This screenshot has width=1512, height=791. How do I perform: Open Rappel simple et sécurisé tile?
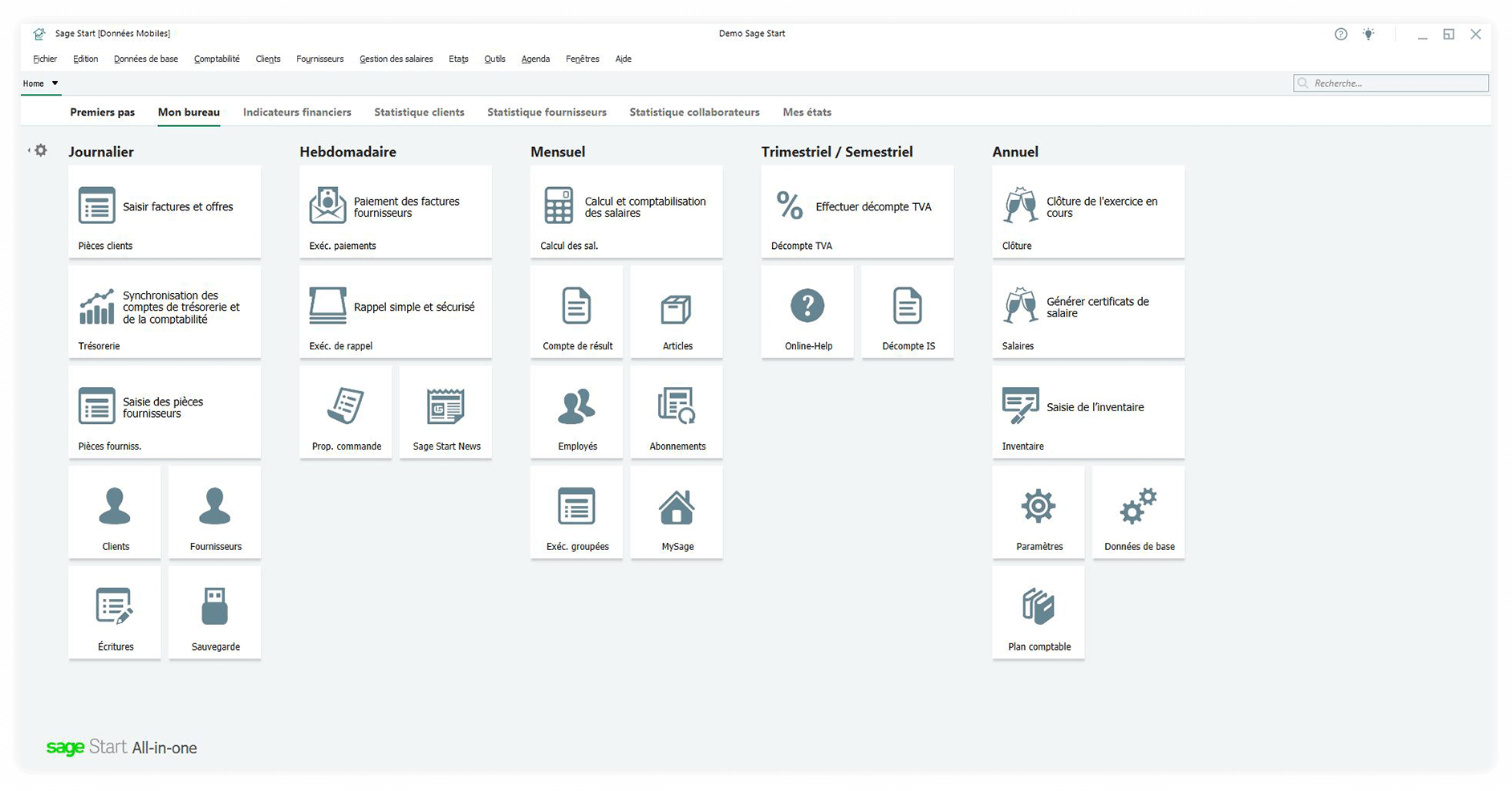(x=396, y=312)
